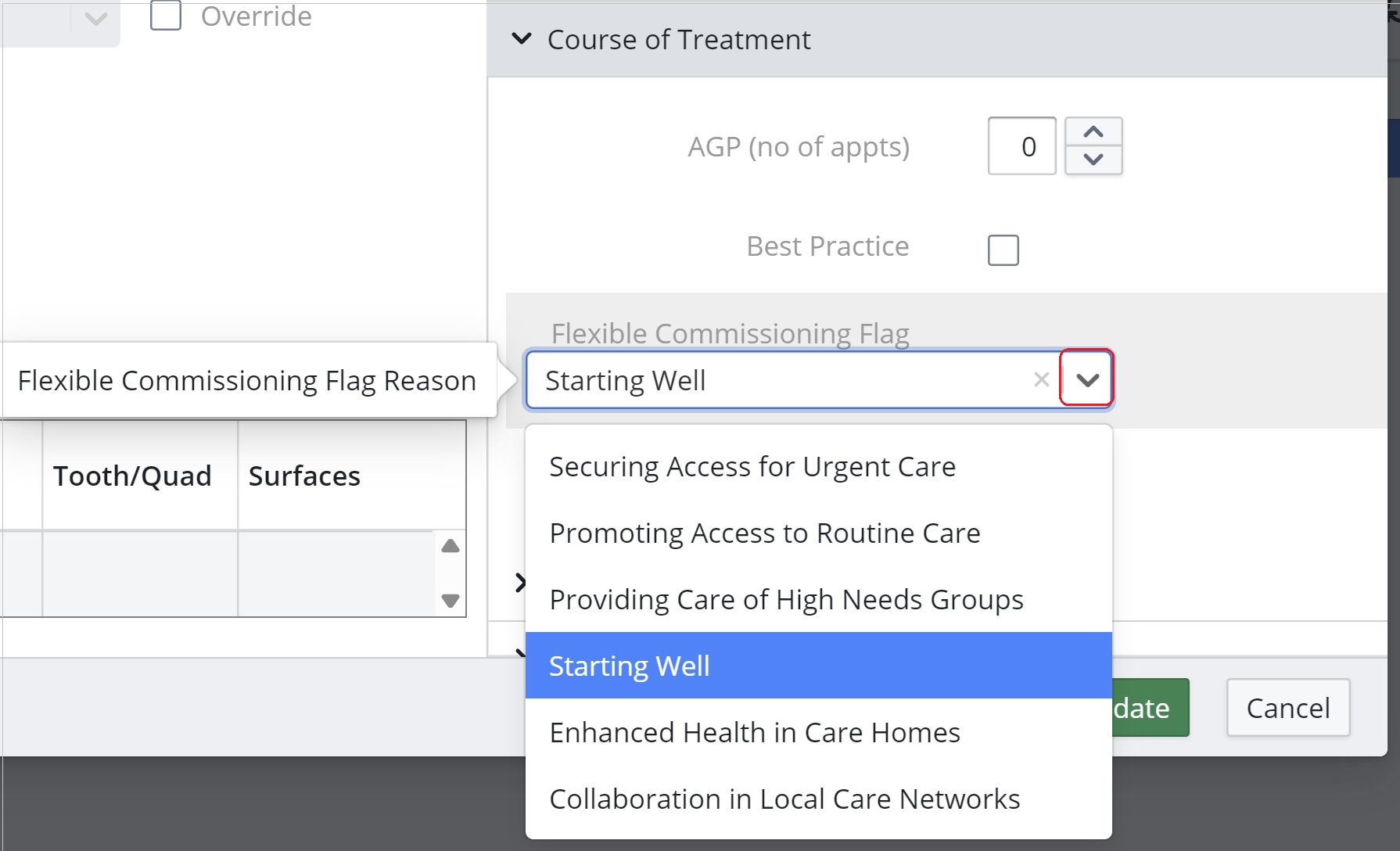
Task: Close the Flexible Commissioning Flag dropdown arrow
Action: (1087, 379)
